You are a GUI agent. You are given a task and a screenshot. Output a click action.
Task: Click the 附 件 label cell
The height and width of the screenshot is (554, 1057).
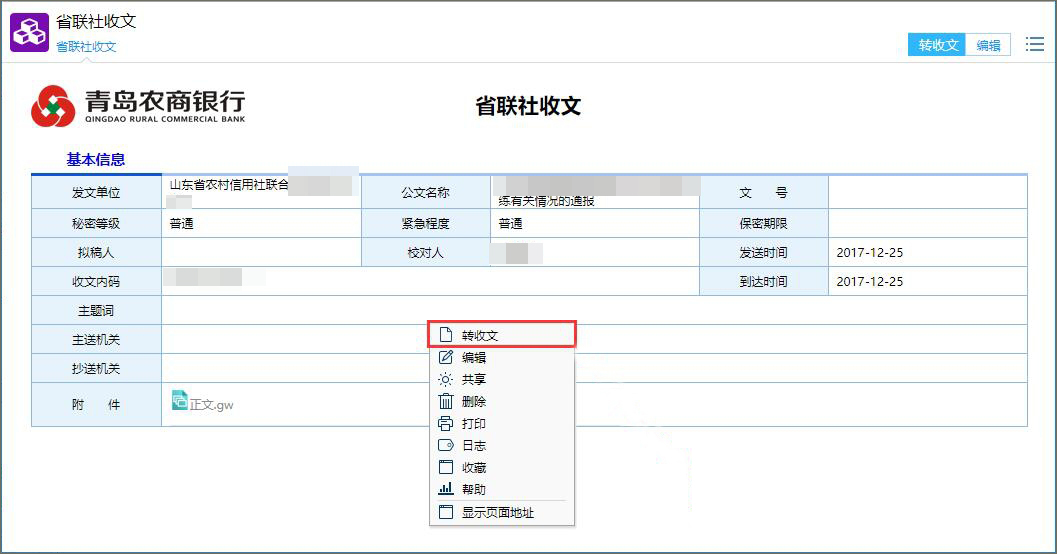point(96,404)
